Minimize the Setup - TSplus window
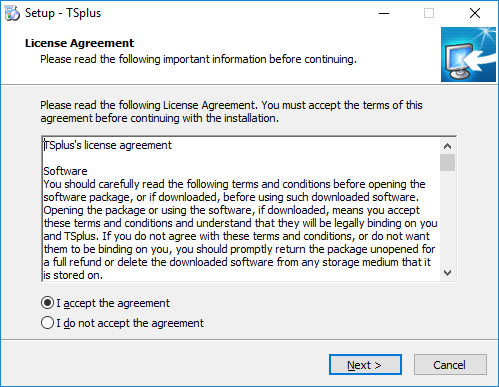499x387 pixels. 384,13
